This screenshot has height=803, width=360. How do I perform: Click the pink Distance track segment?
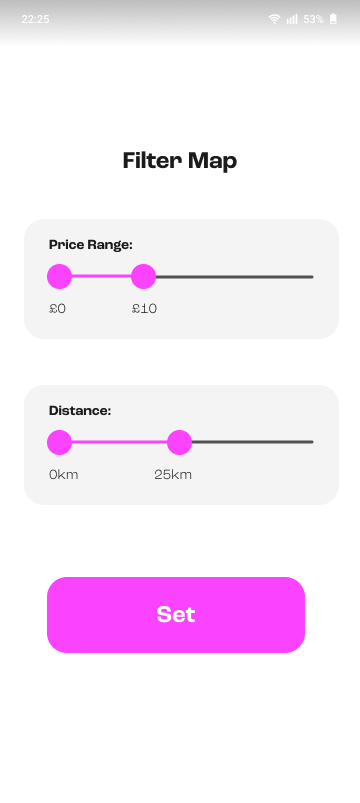(x=119, y=442)
